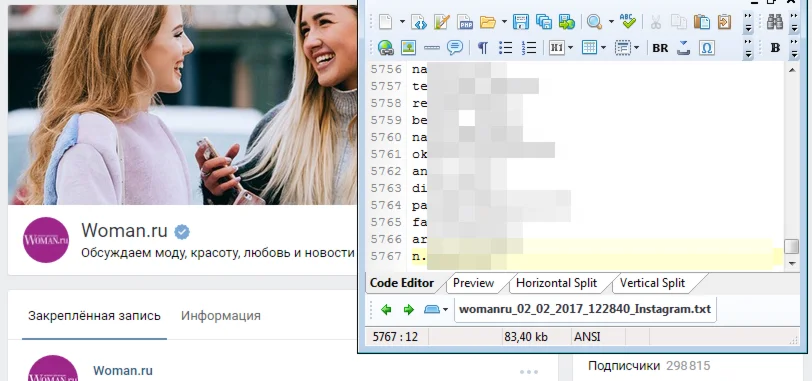Paste from the clipboard
The width and height of the screenshot is (812, 381).
[702, 22]
